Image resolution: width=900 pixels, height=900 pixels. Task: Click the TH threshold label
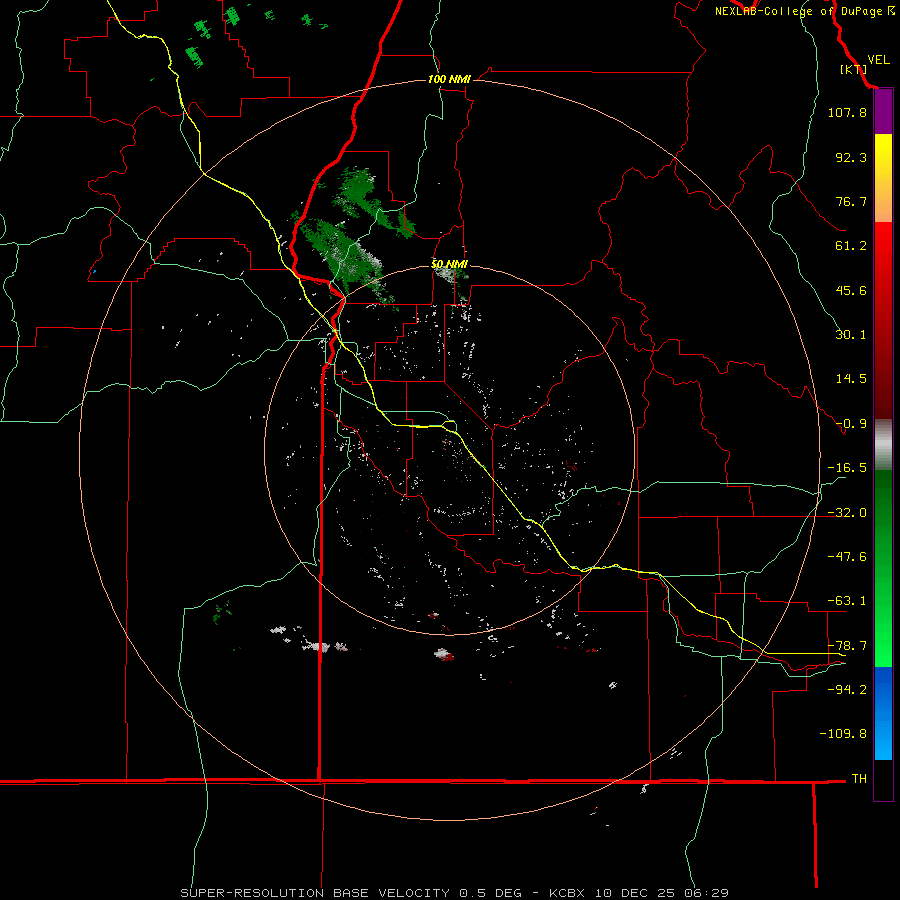click(x=859, y=779)
